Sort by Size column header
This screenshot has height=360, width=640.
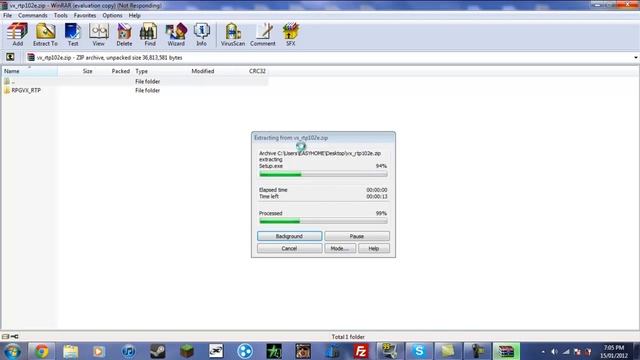pos(87,71)
